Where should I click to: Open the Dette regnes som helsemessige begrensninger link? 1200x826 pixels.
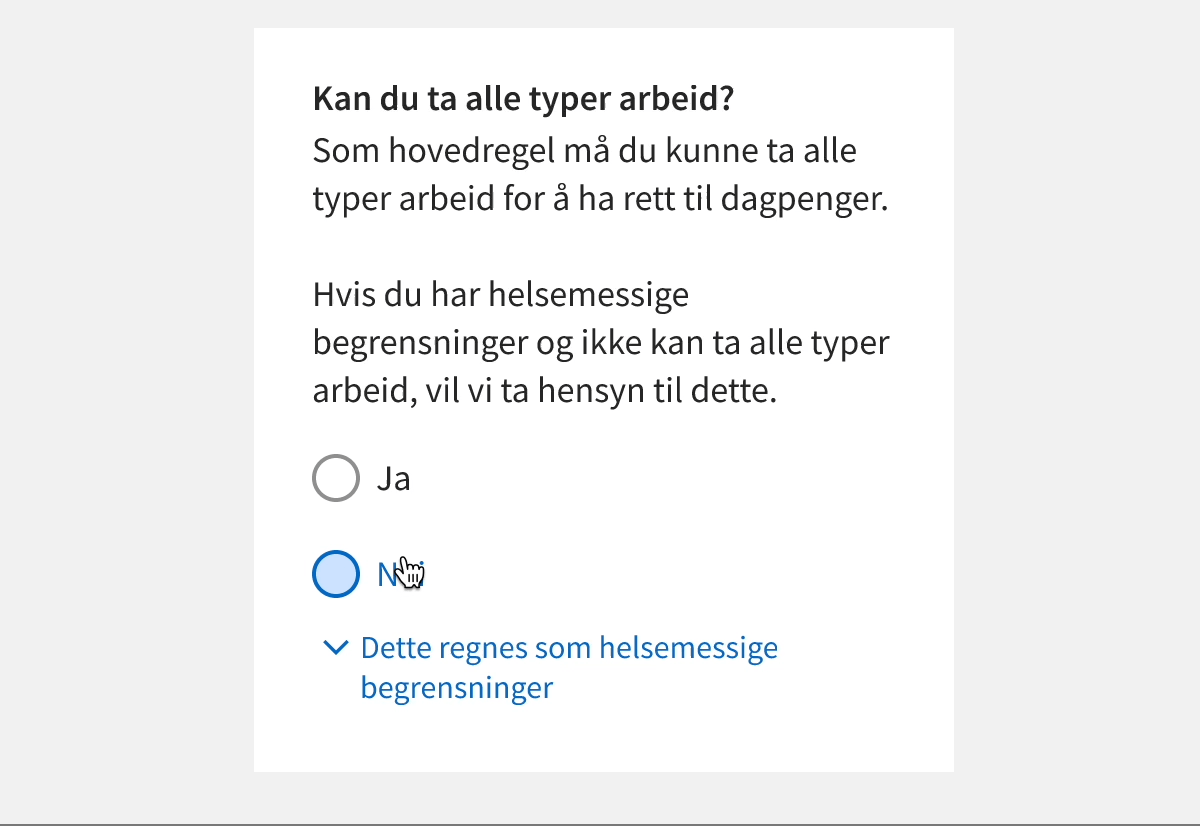[568, 647]
